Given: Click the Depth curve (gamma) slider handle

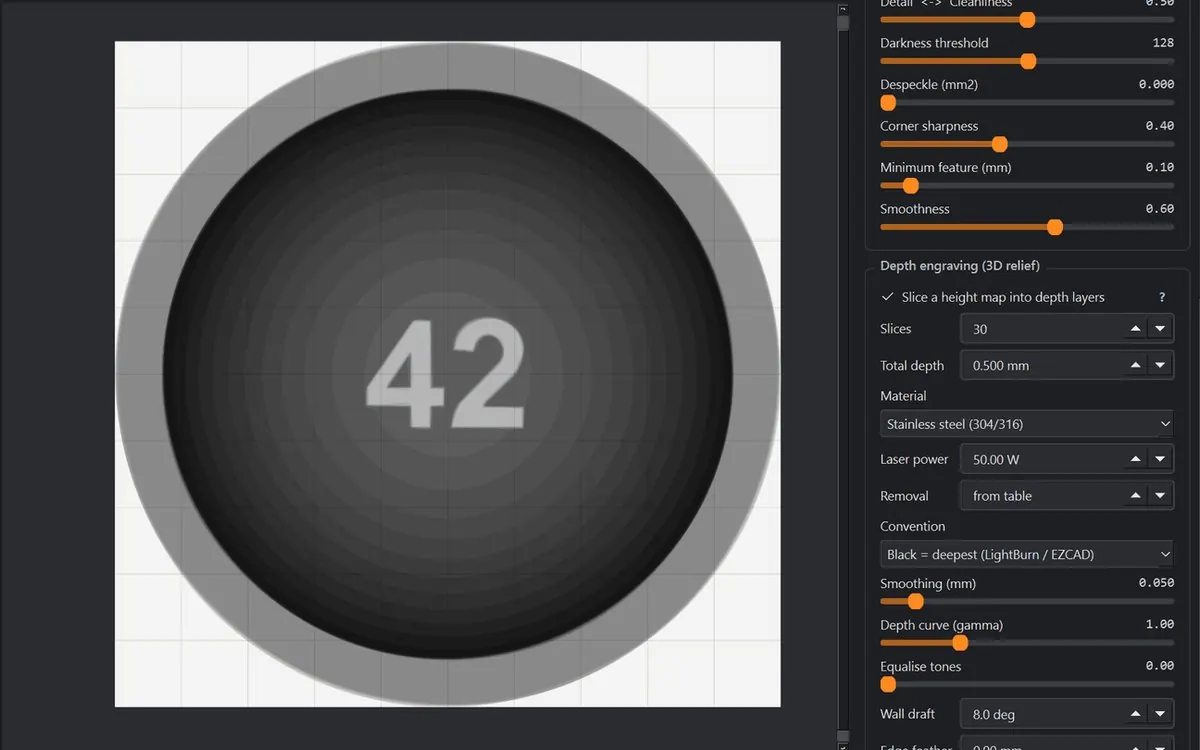Looking at the screenshot, I should click(x=960, y=643).
